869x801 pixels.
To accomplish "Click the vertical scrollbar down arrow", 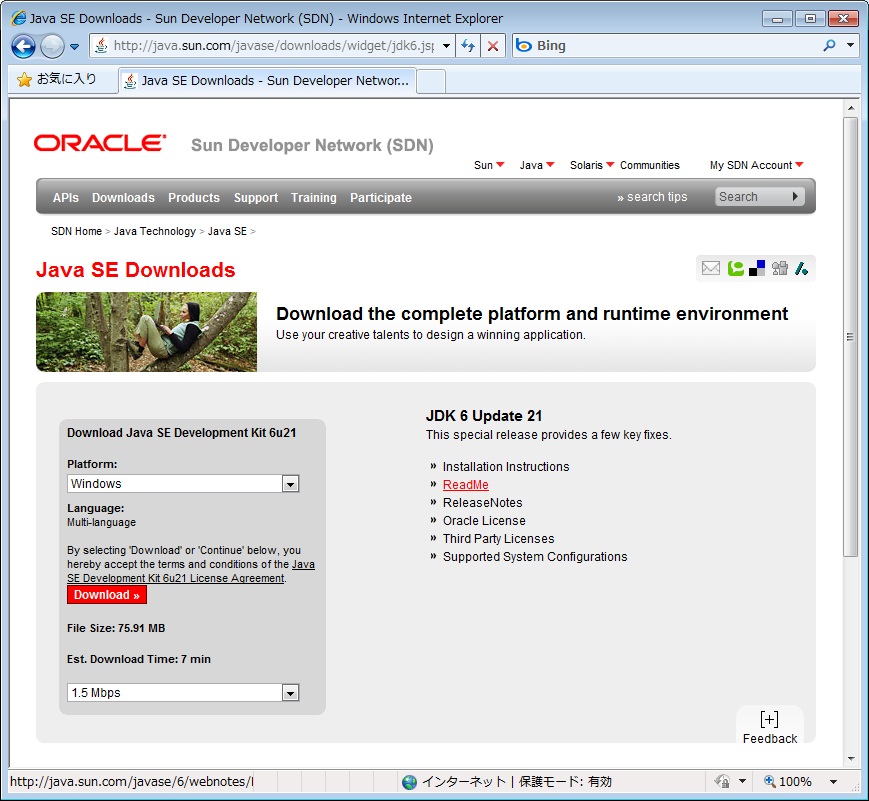I will pyautogui.click(x=850, y=758).
